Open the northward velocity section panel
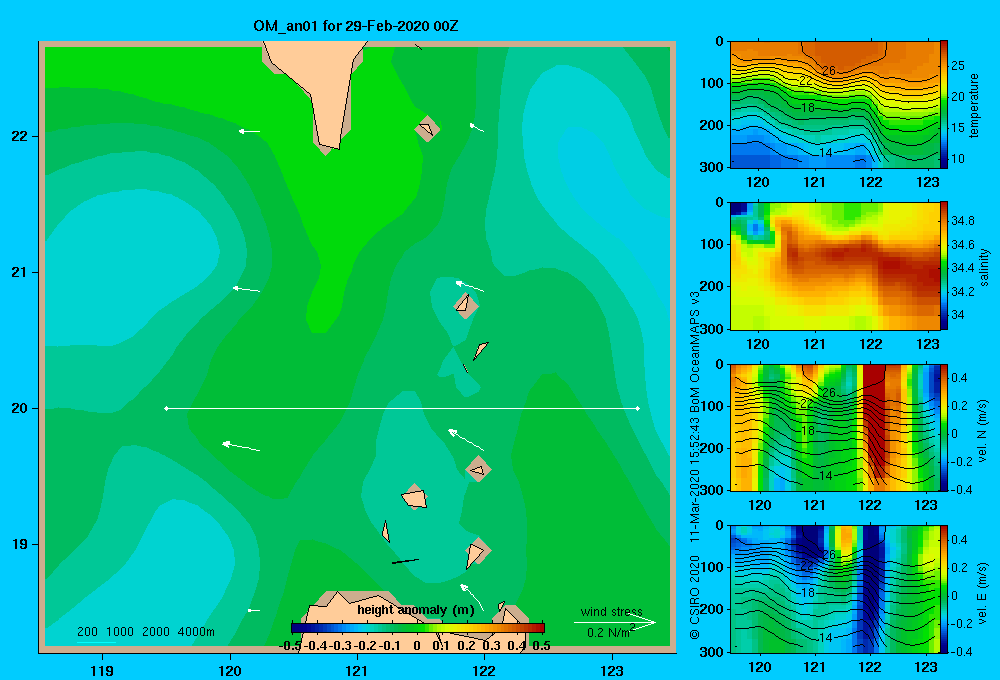The image size is (1000, 680). point(835,427)
